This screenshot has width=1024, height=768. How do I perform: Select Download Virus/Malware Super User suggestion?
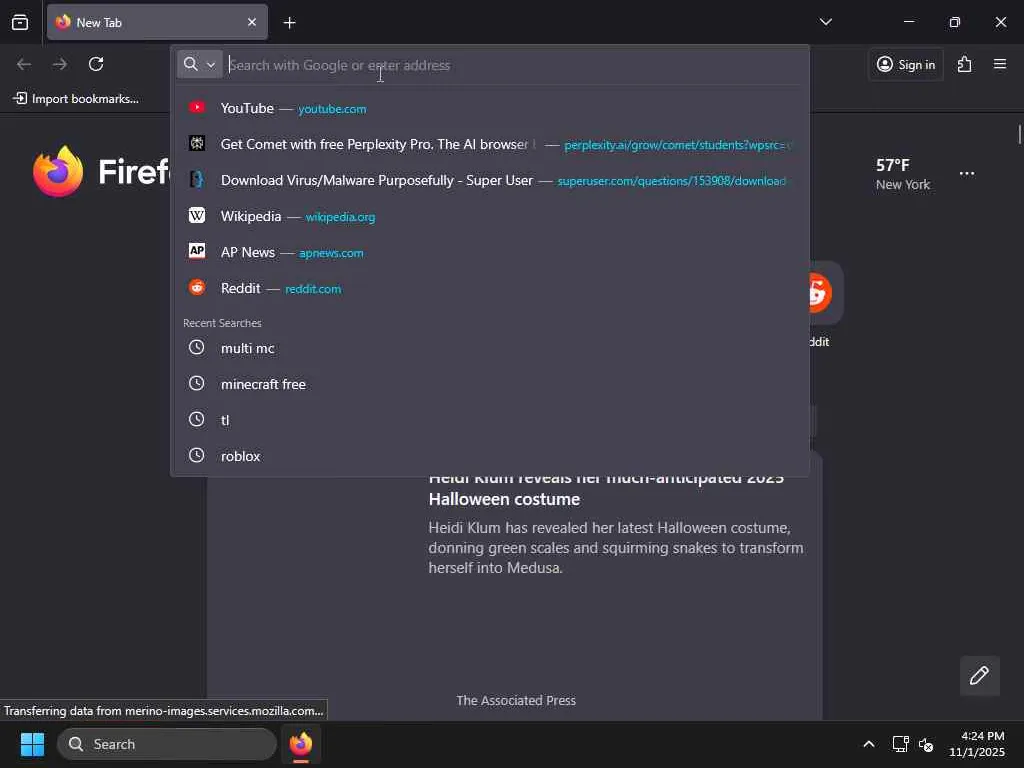tap(489, 180)
